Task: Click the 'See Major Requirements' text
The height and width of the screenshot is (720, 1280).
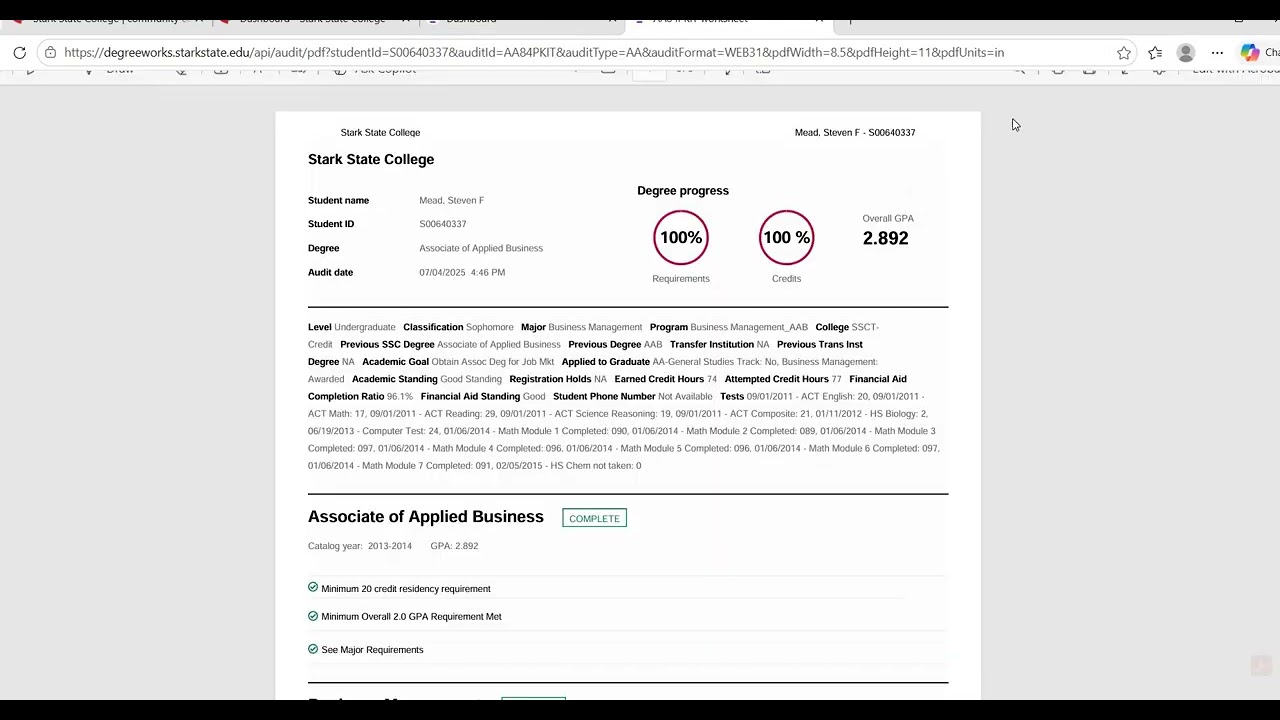Action: [372, 650]
